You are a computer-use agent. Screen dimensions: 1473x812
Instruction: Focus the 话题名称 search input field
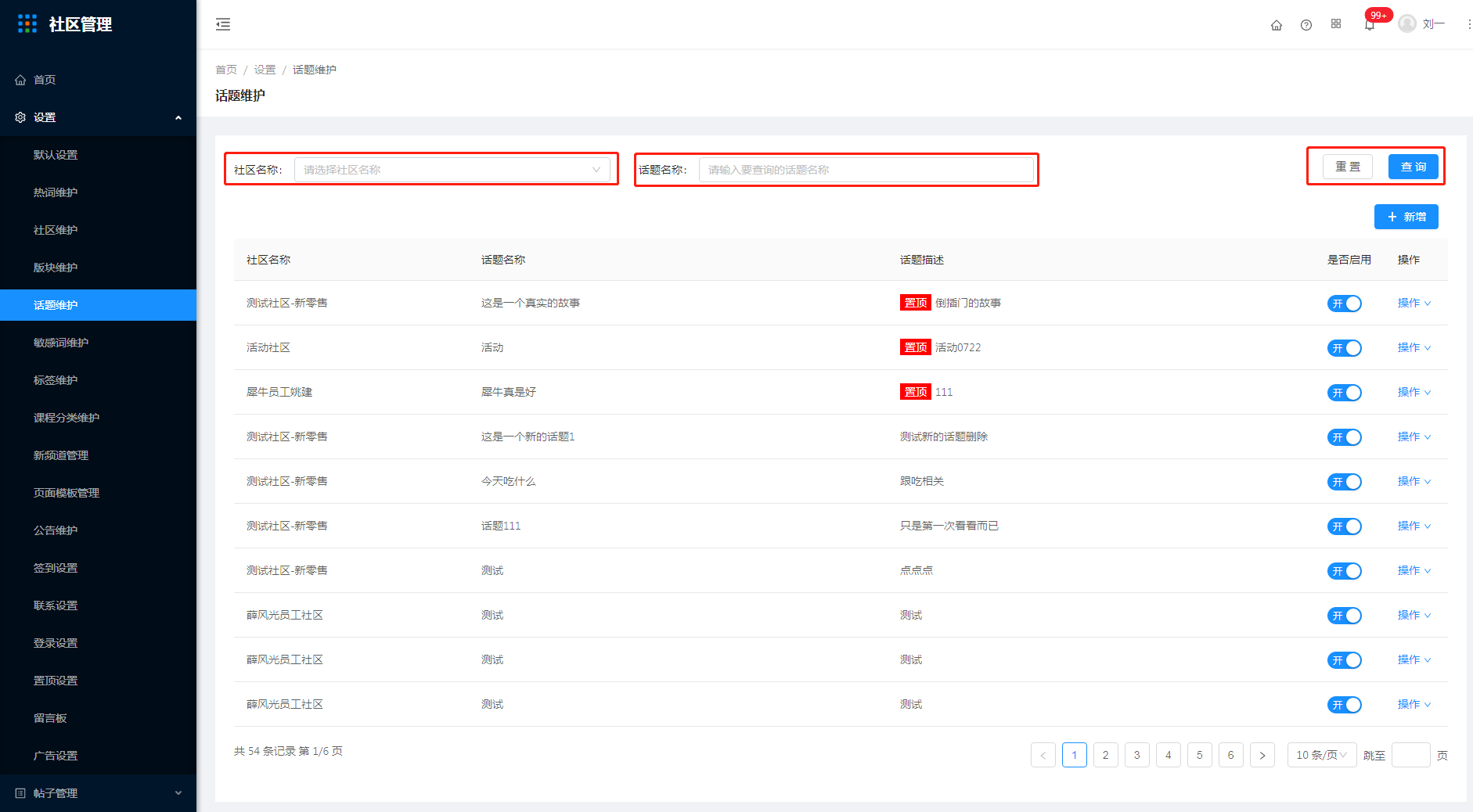[x=866, y=170]
